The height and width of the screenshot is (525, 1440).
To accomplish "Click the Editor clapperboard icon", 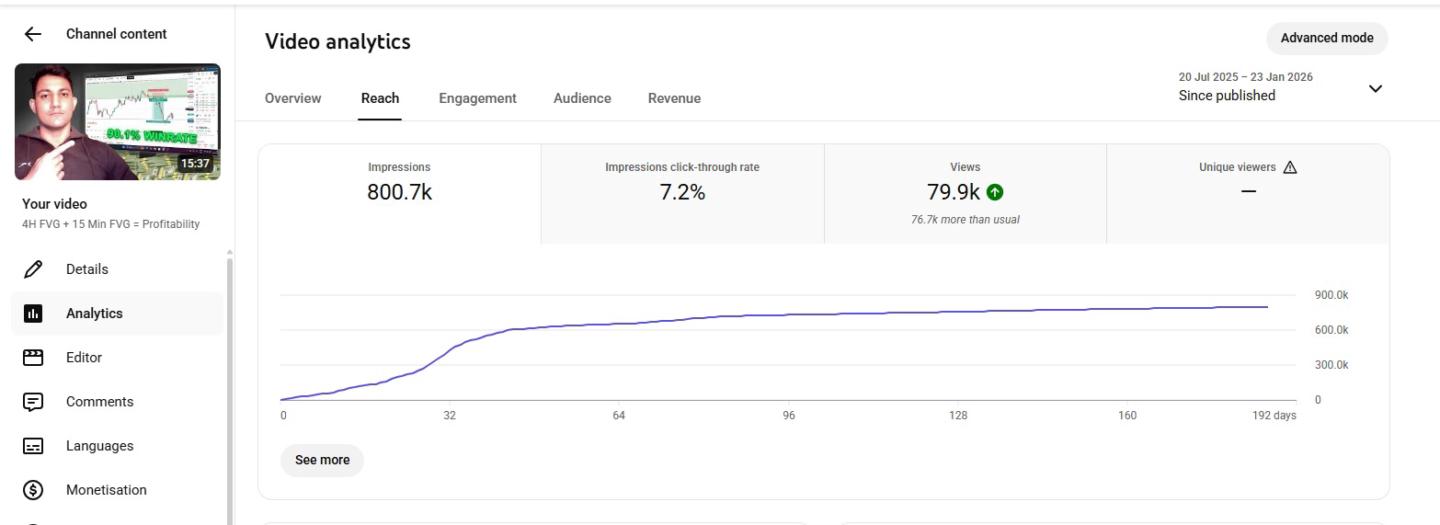I will tap(33, 357).
